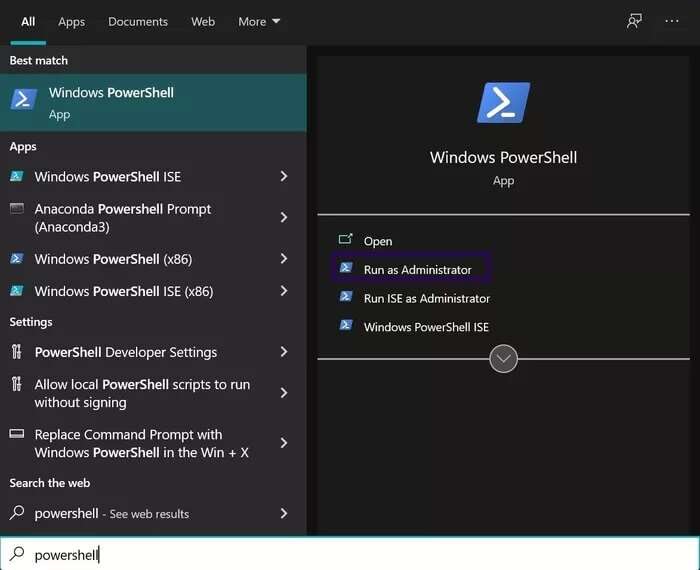This screenshot has width=700, height=570.
Task: Expand more actions with the circular chevron
Action: click(503, 358)
